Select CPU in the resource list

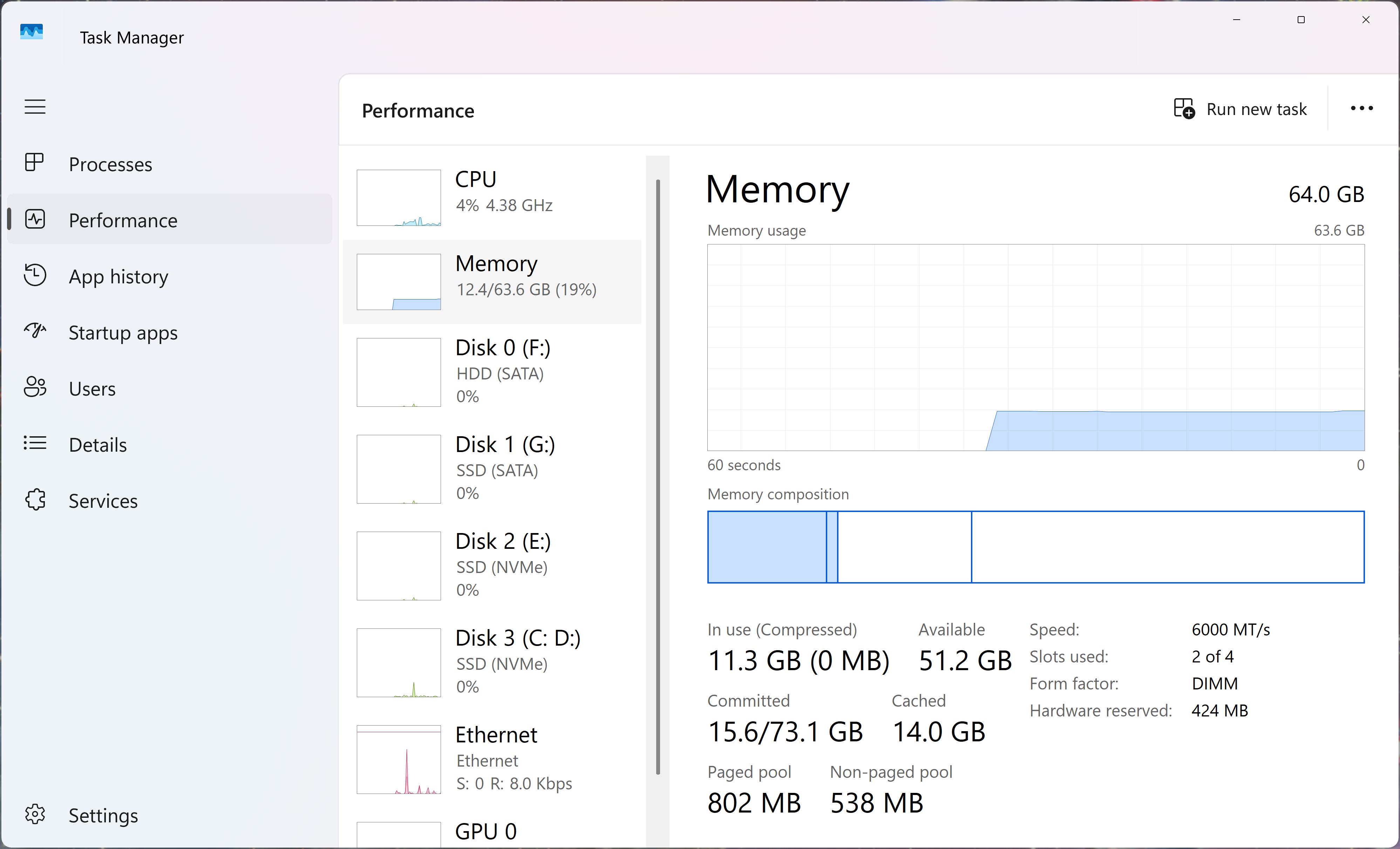pyautogui.click(x=492, y=197)
